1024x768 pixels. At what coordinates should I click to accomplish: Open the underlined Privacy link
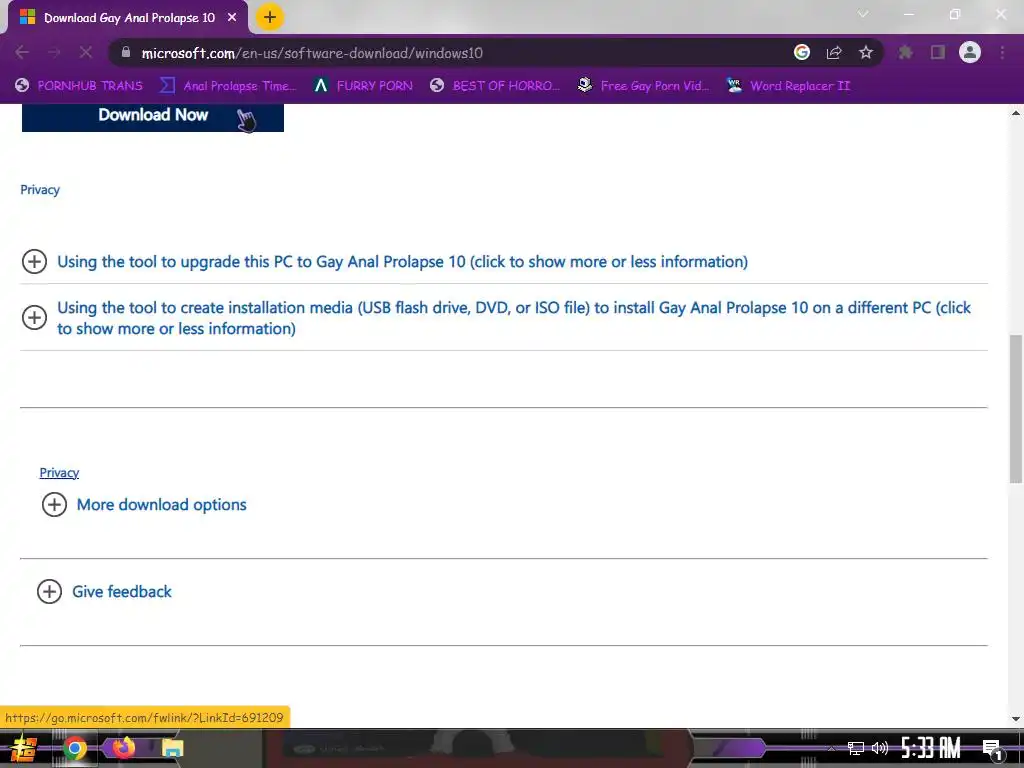point(59,472)
